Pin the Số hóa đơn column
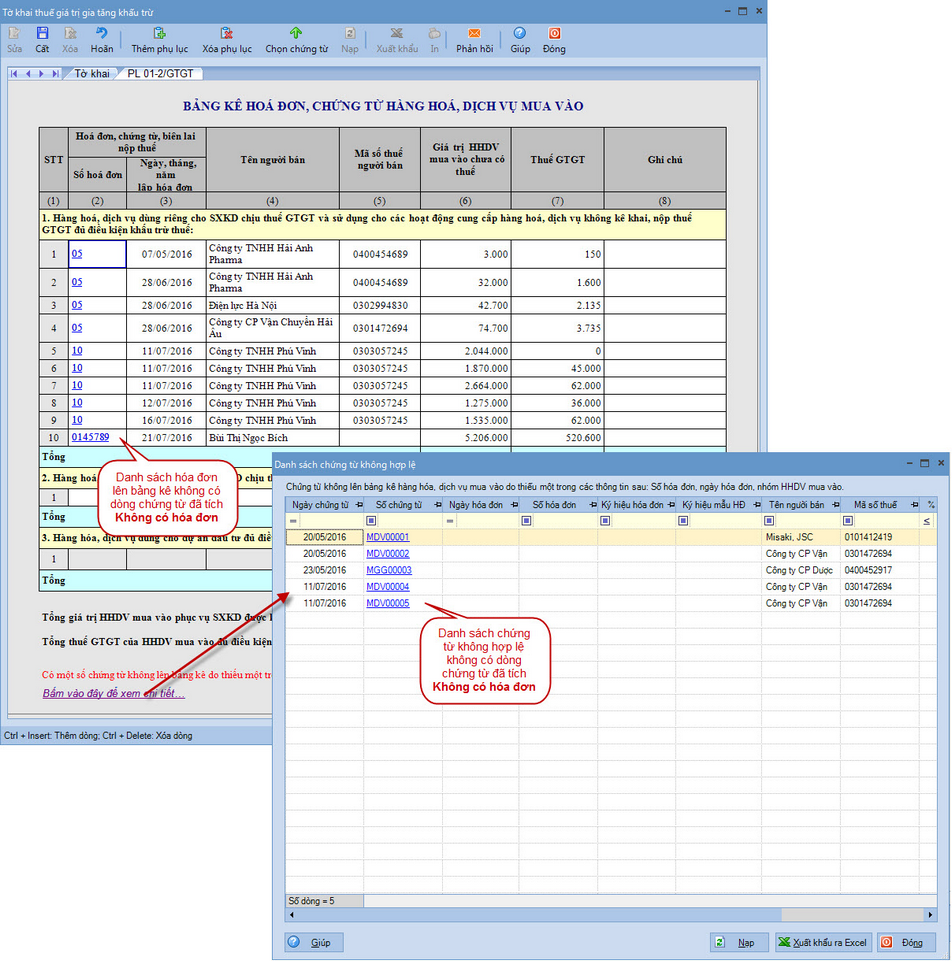The width and height of the screenshot is (952, 961). point(593,505)
